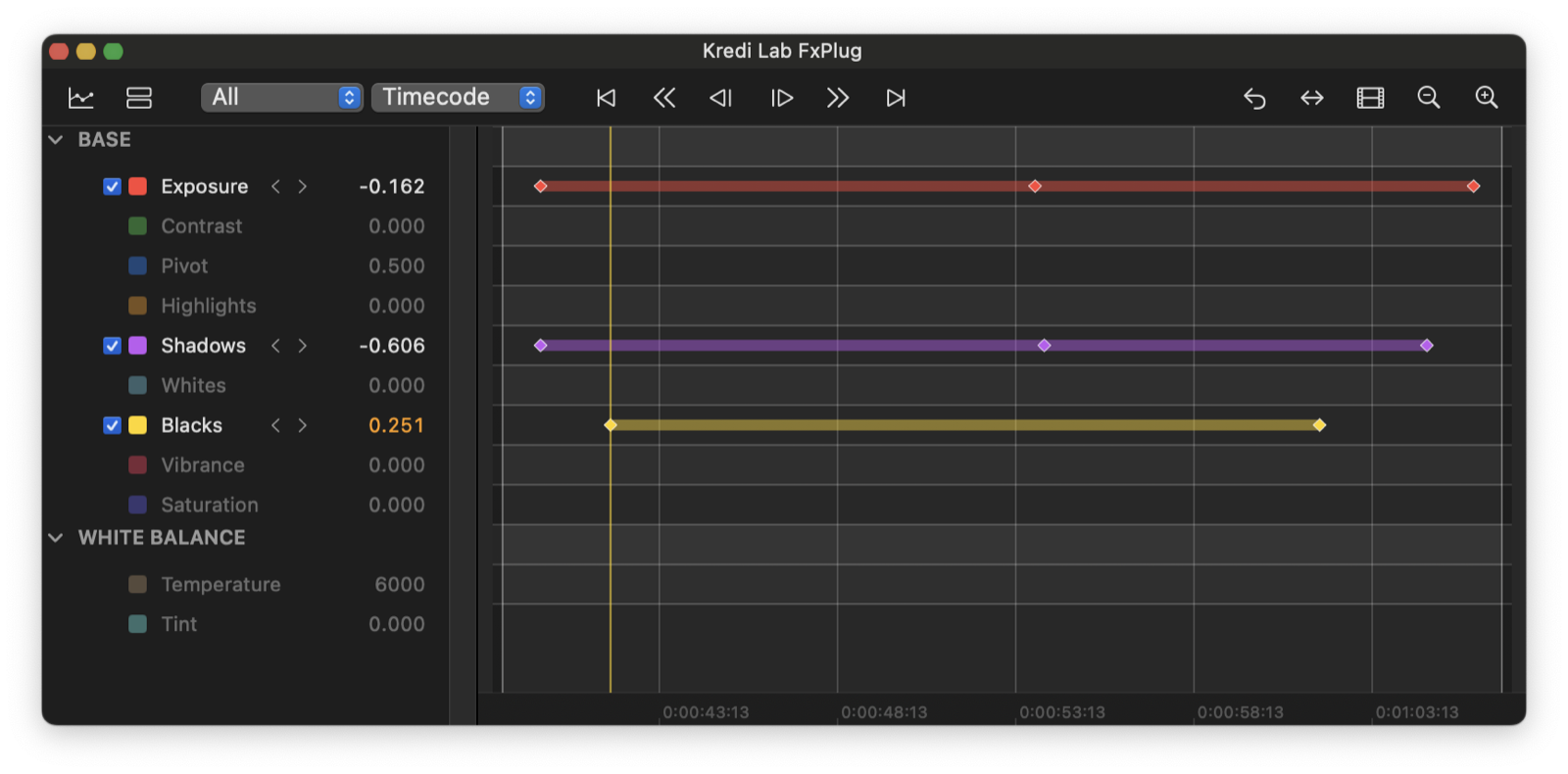Zoom out the timeline
This screenshot has width=1568, height=774.
click(1429, 98)
